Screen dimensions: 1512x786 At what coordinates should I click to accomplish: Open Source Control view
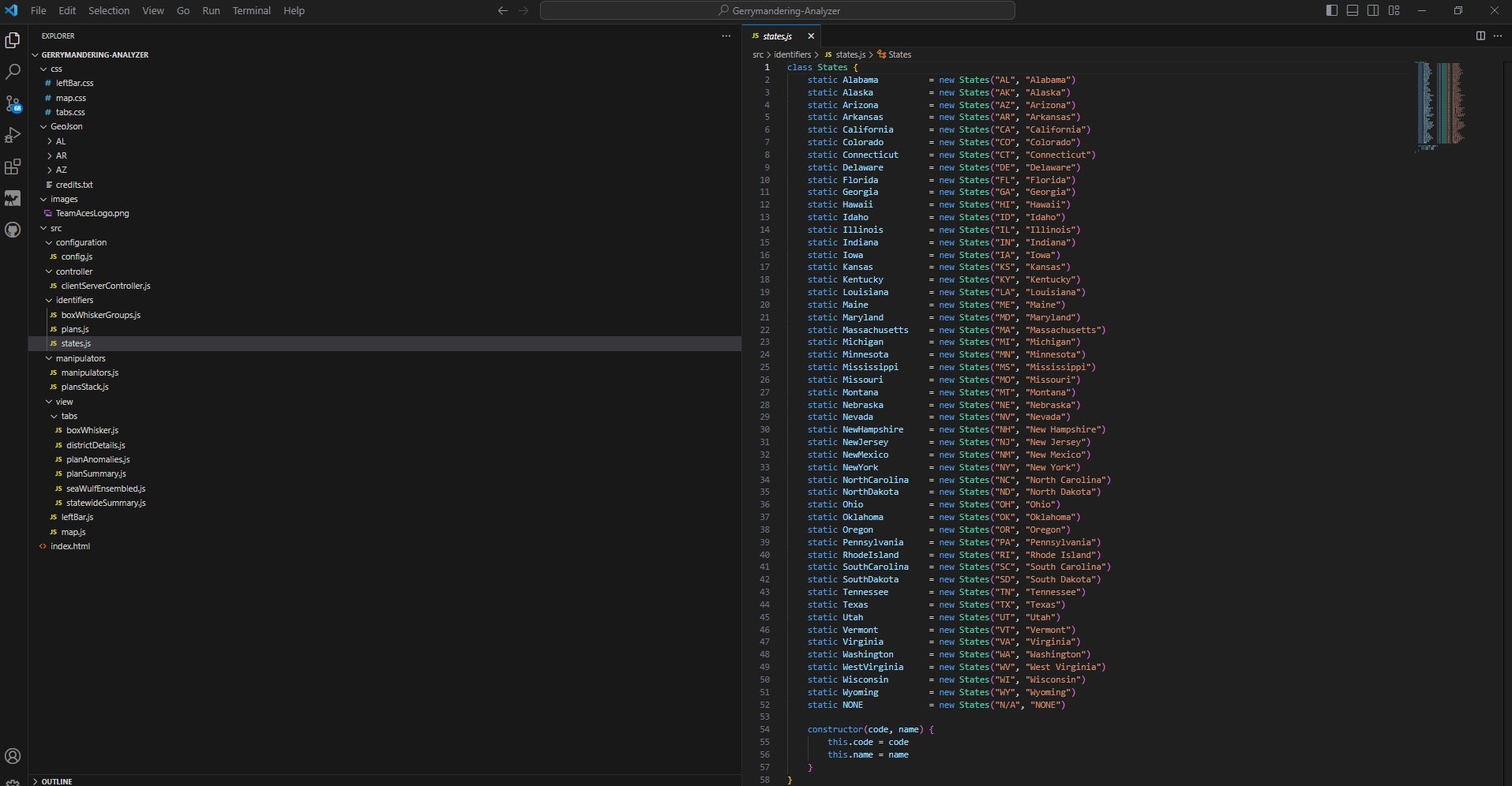[x=13, y=103]
